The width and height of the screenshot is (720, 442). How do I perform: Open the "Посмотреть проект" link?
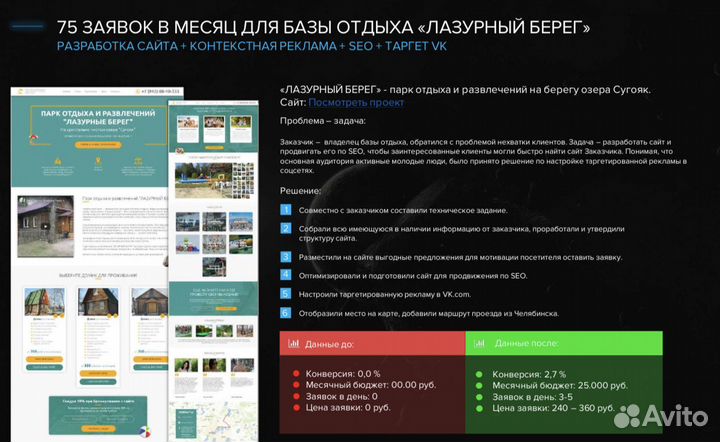356,102
